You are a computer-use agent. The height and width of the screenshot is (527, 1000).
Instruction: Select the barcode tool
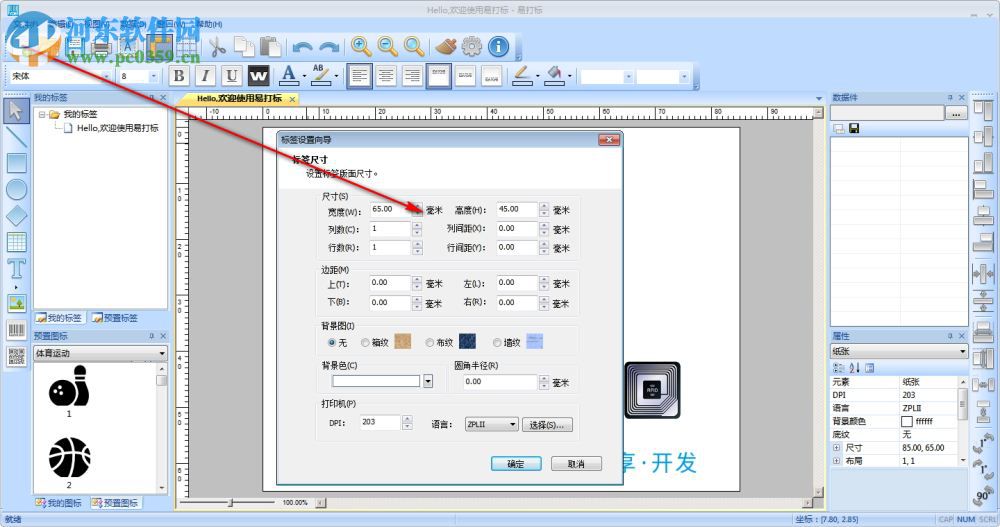pyautogui.click(x=16, y=330)
